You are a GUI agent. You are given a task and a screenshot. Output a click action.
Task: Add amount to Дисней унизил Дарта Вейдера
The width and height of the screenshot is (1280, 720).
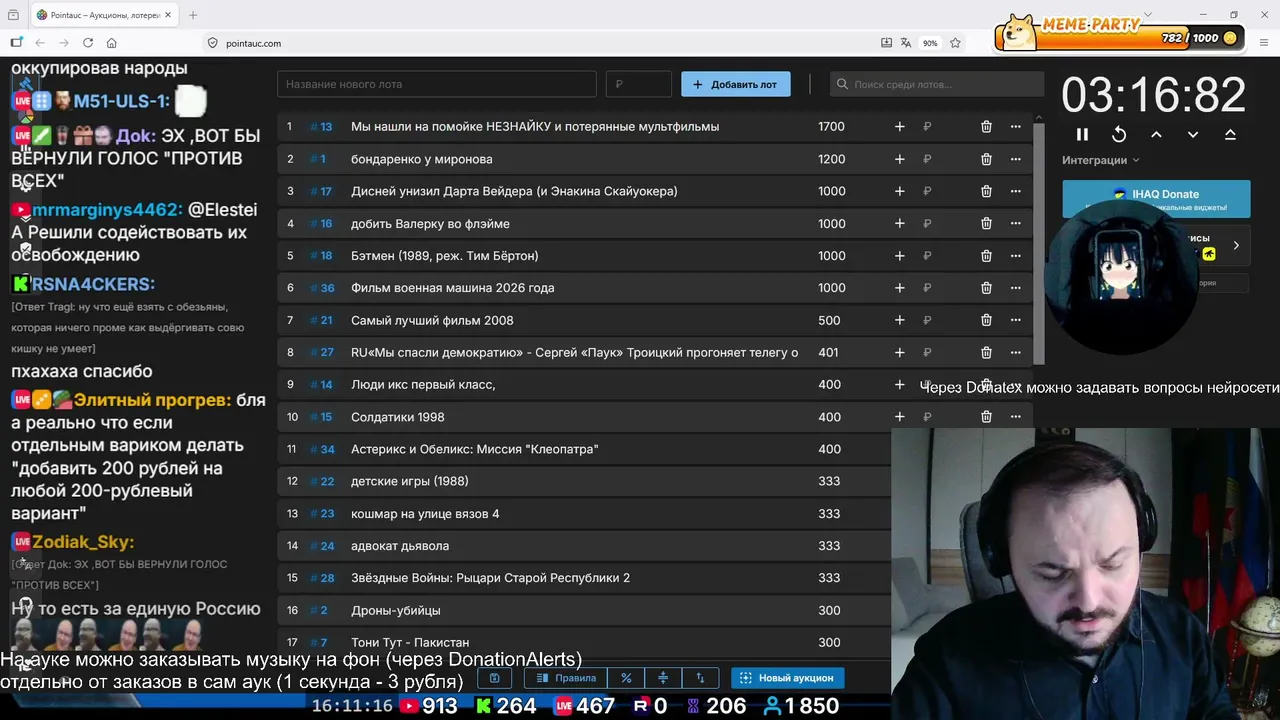coord(899,191)
